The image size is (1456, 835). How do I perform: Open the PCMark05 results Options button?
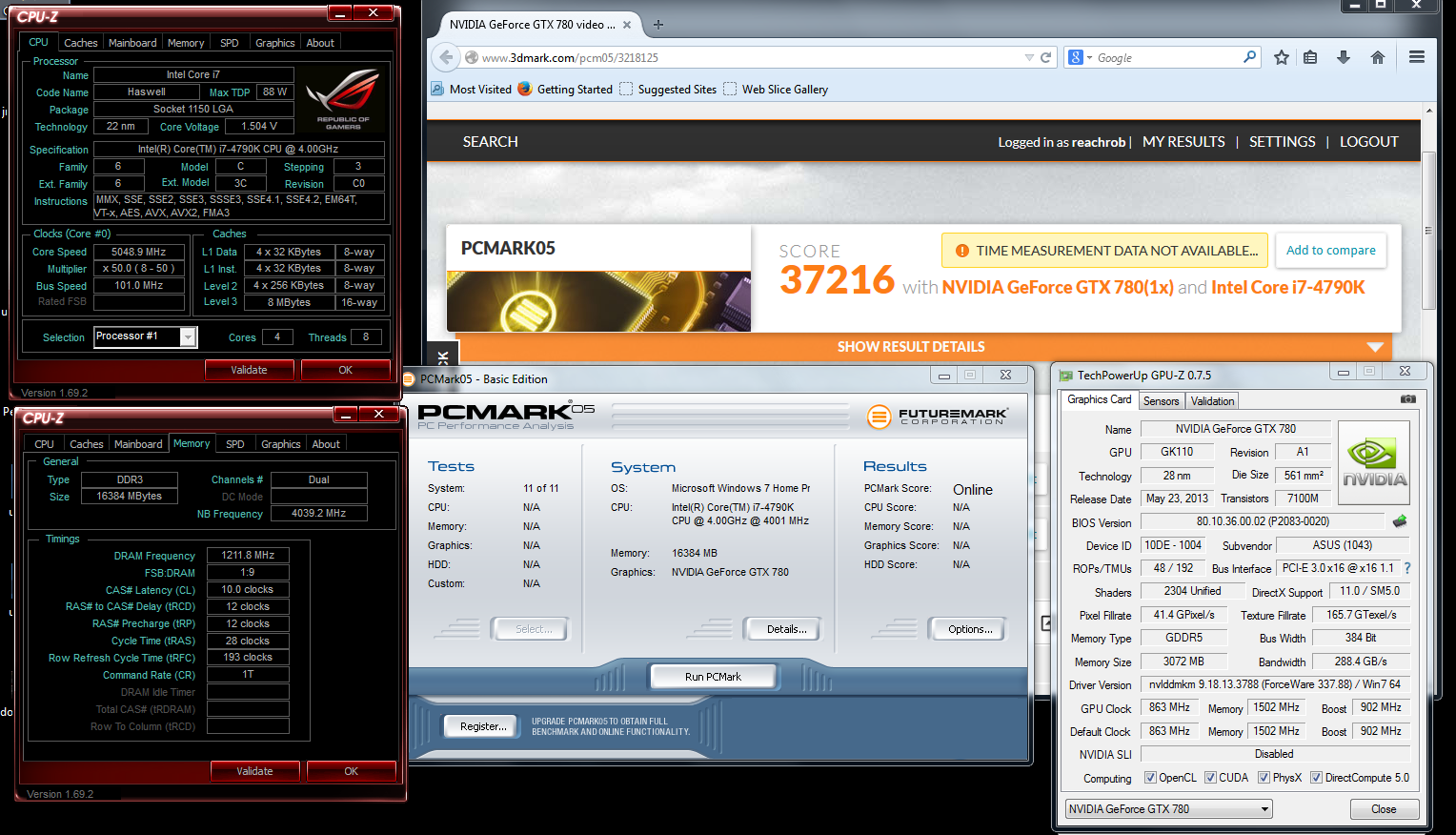coord(970,629)
